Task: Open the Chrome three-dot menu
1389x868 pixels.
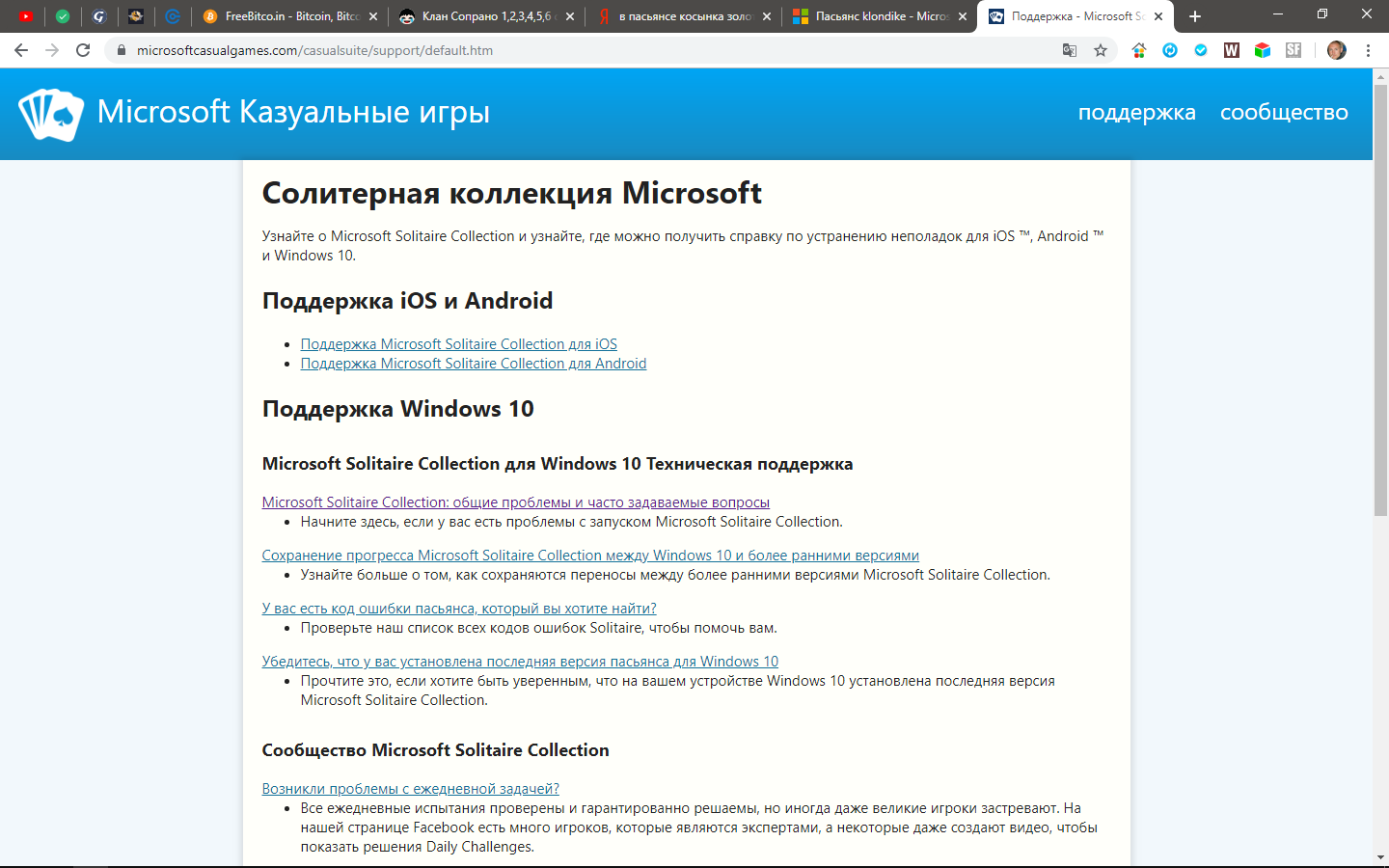Action: (x=1368, y=50)
